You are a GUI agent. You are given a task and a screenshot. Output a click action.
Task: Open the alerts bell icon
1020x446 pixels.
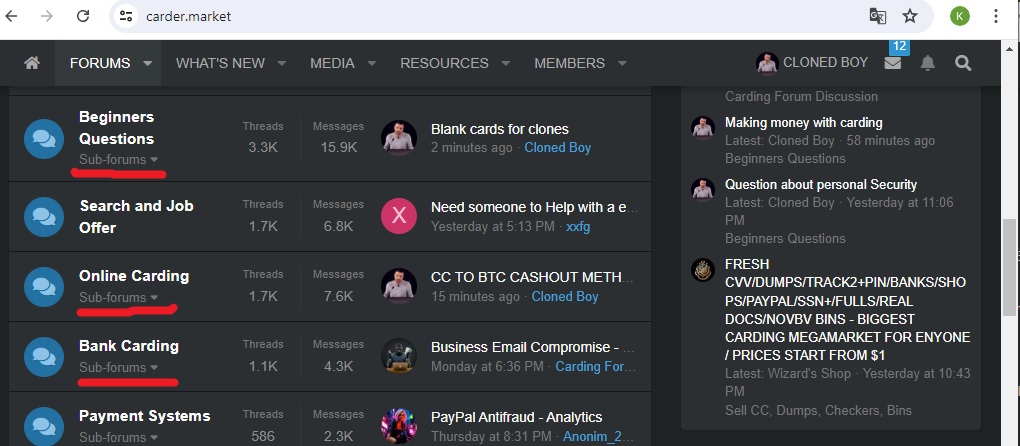click(x=928, y=63)
